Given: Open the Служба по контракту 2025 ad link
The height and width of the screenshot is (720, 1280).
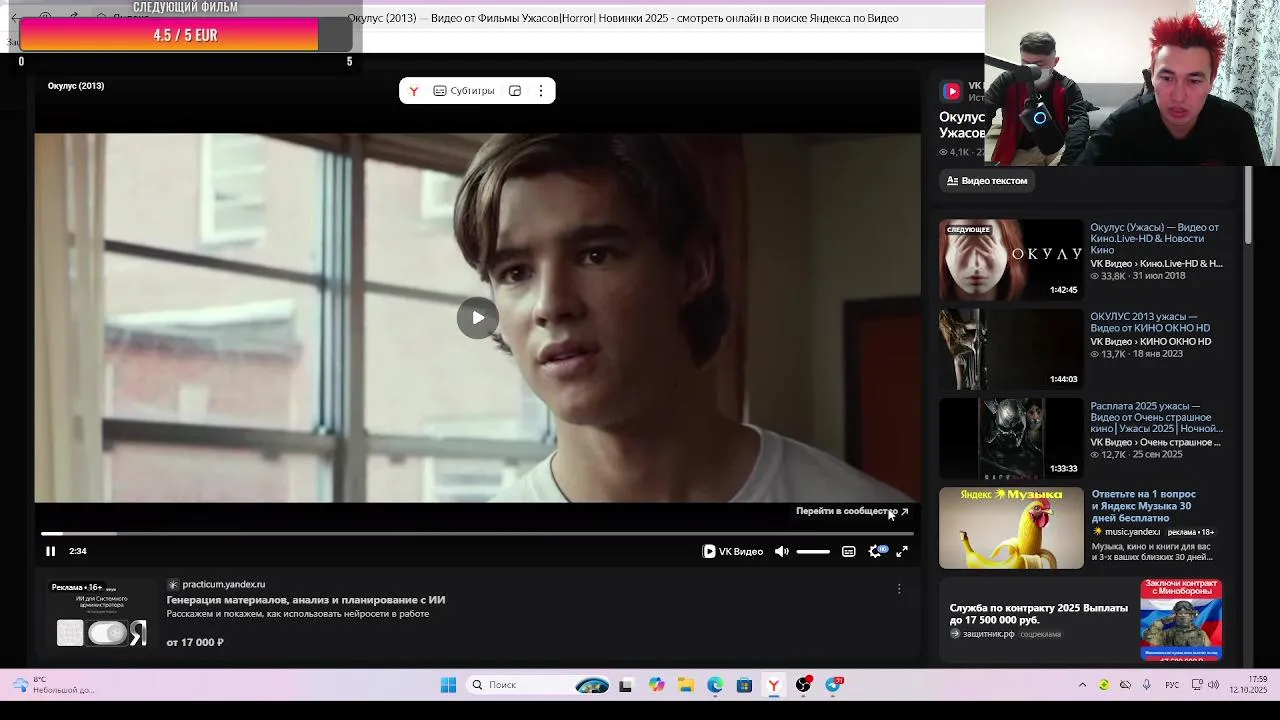Looking at the screenshot, I should click(1039, 614).
